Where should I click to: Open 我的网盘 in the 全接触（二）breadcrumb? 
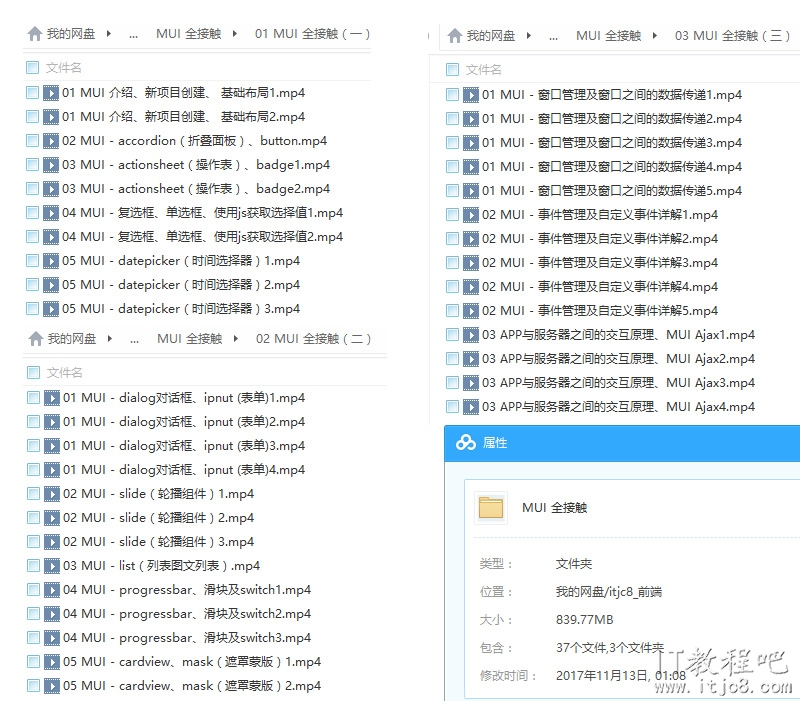tap(72, 339)
